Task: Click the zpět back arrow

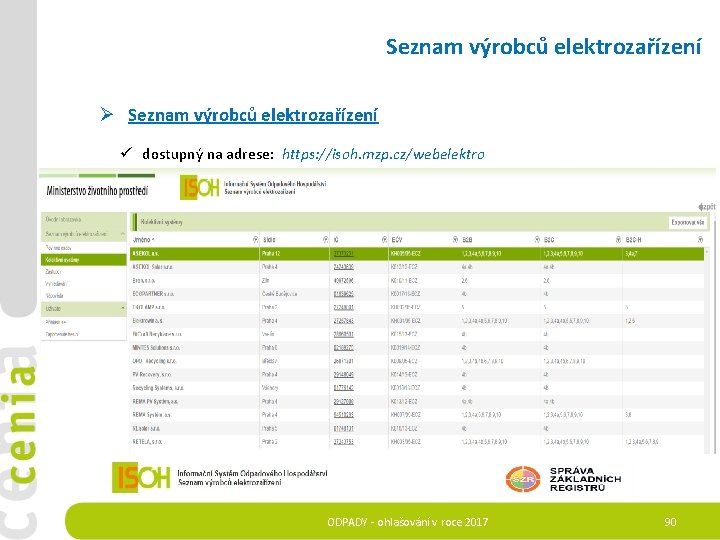Action: [x=707, y=207]
